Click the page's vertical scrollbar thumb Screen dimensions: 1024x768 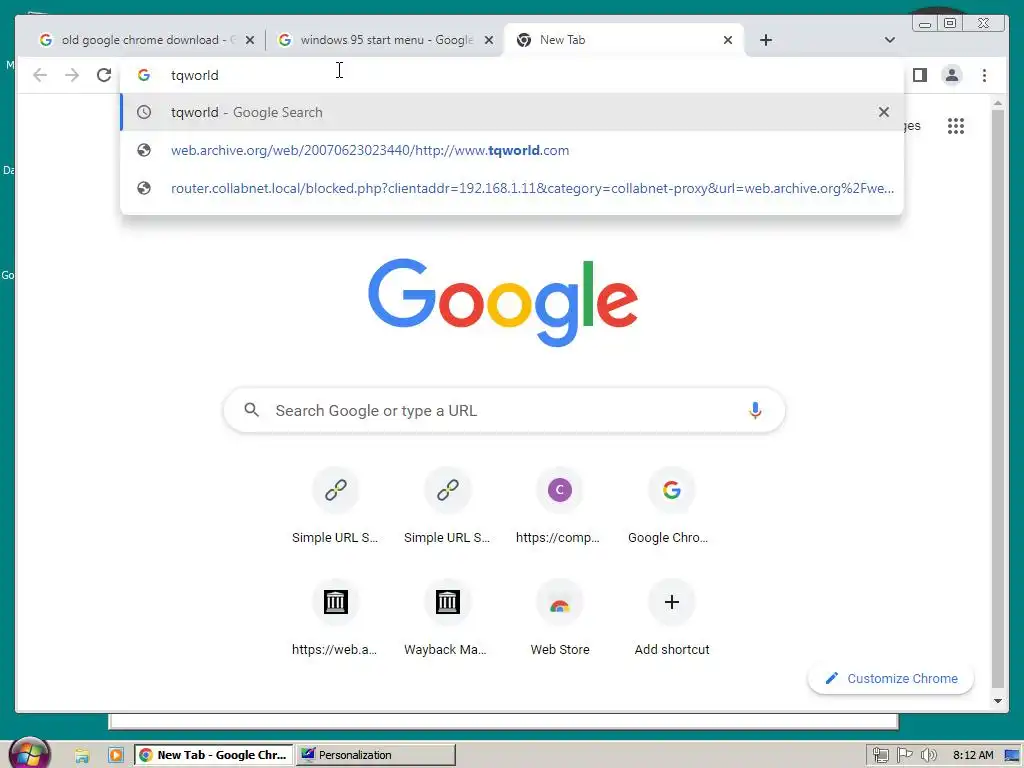[x=997, y=398]
